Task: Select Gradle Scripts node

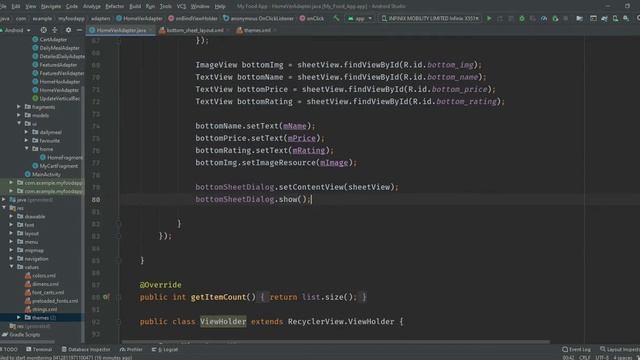Action: pos(24,335)
